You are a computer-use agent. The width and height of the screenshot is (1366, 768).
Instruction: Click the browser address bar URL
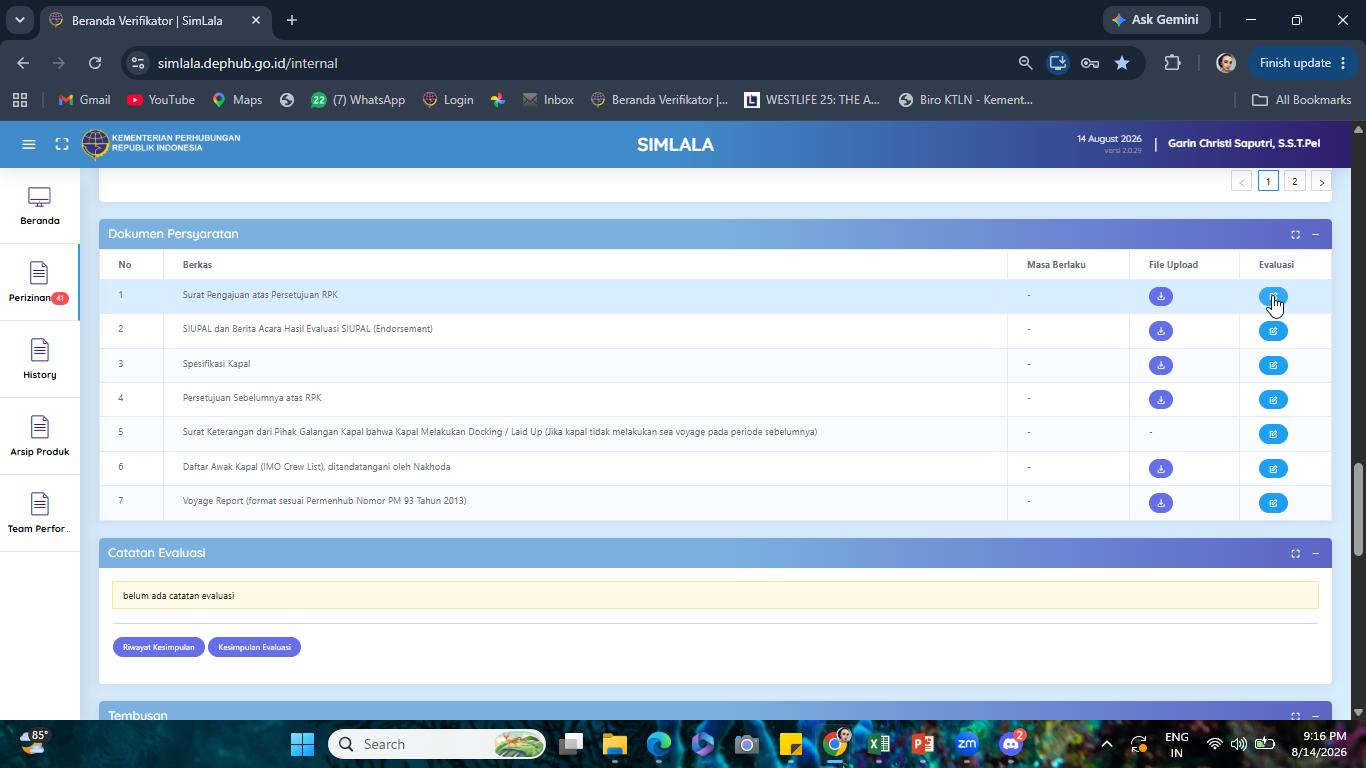[247, 63]
